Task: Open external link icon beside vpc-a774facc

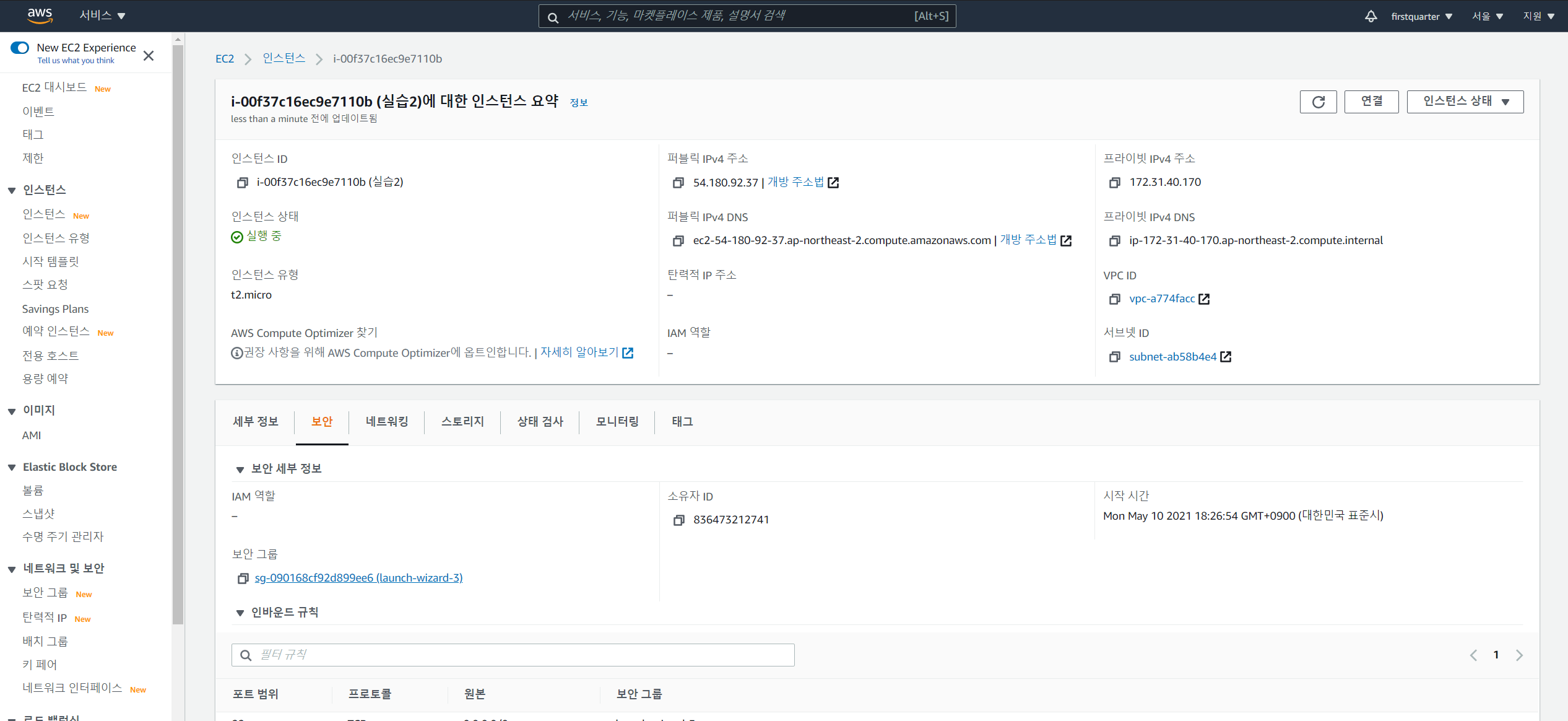Action: point(1204,299)
